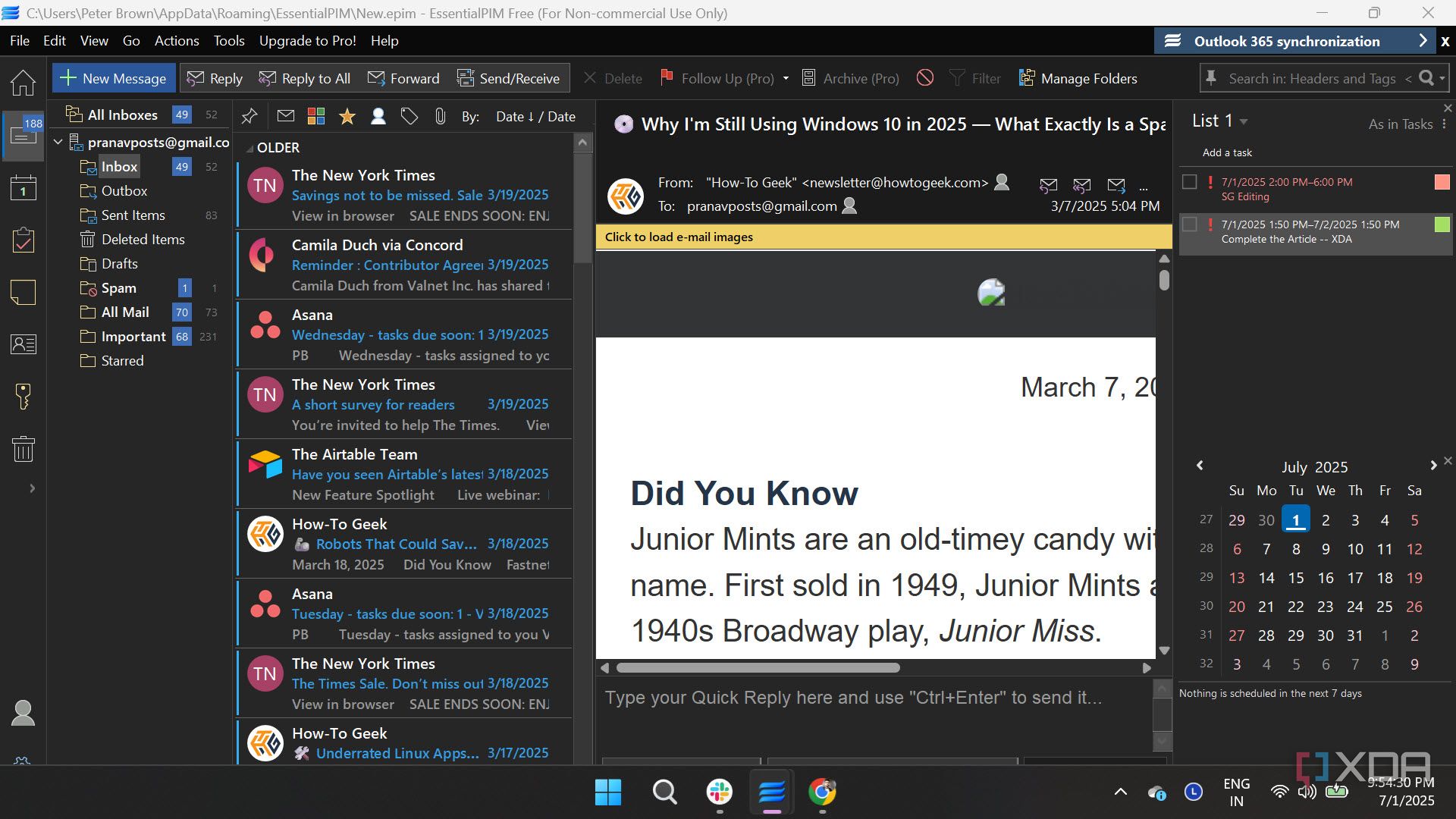Click the red color swatch of SG Editing task

(1442, 182)
